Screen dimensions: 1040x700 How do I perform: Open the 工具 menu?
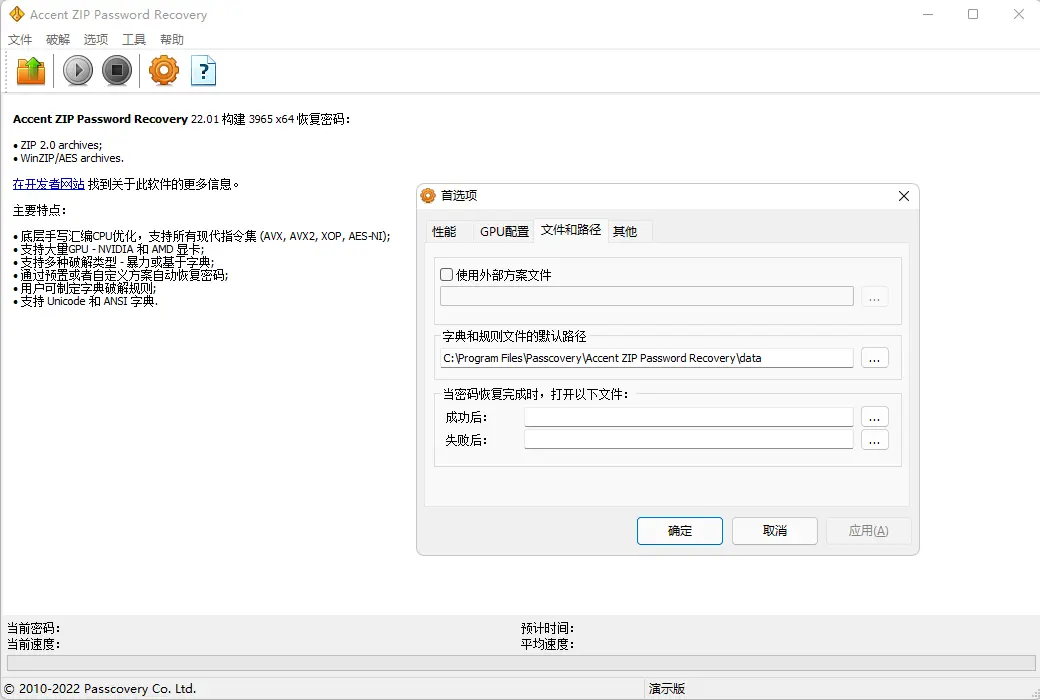pos(133,39)
